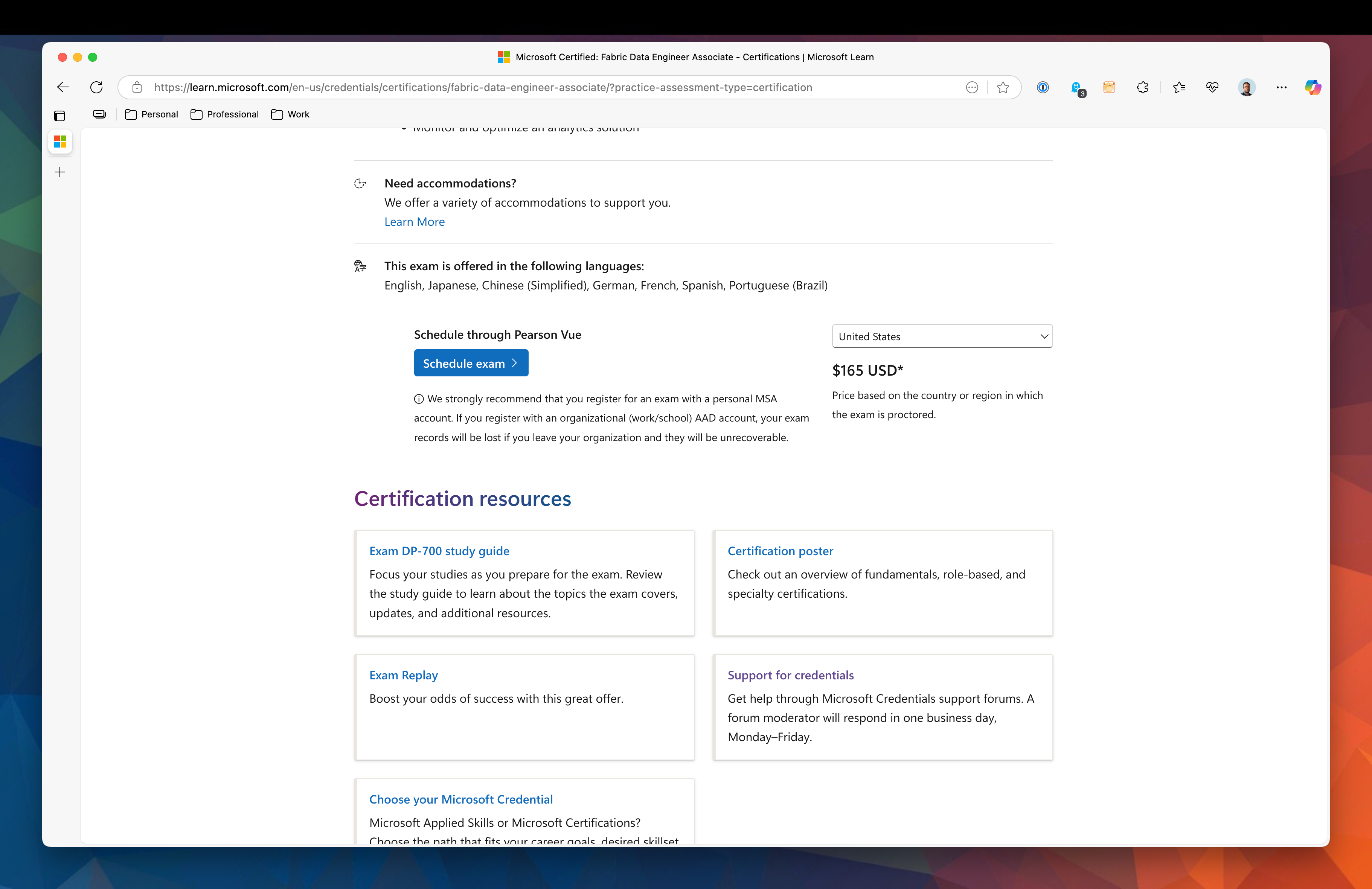
Task: Open Browser essentials heart icon
Action: coord(1212,87)
